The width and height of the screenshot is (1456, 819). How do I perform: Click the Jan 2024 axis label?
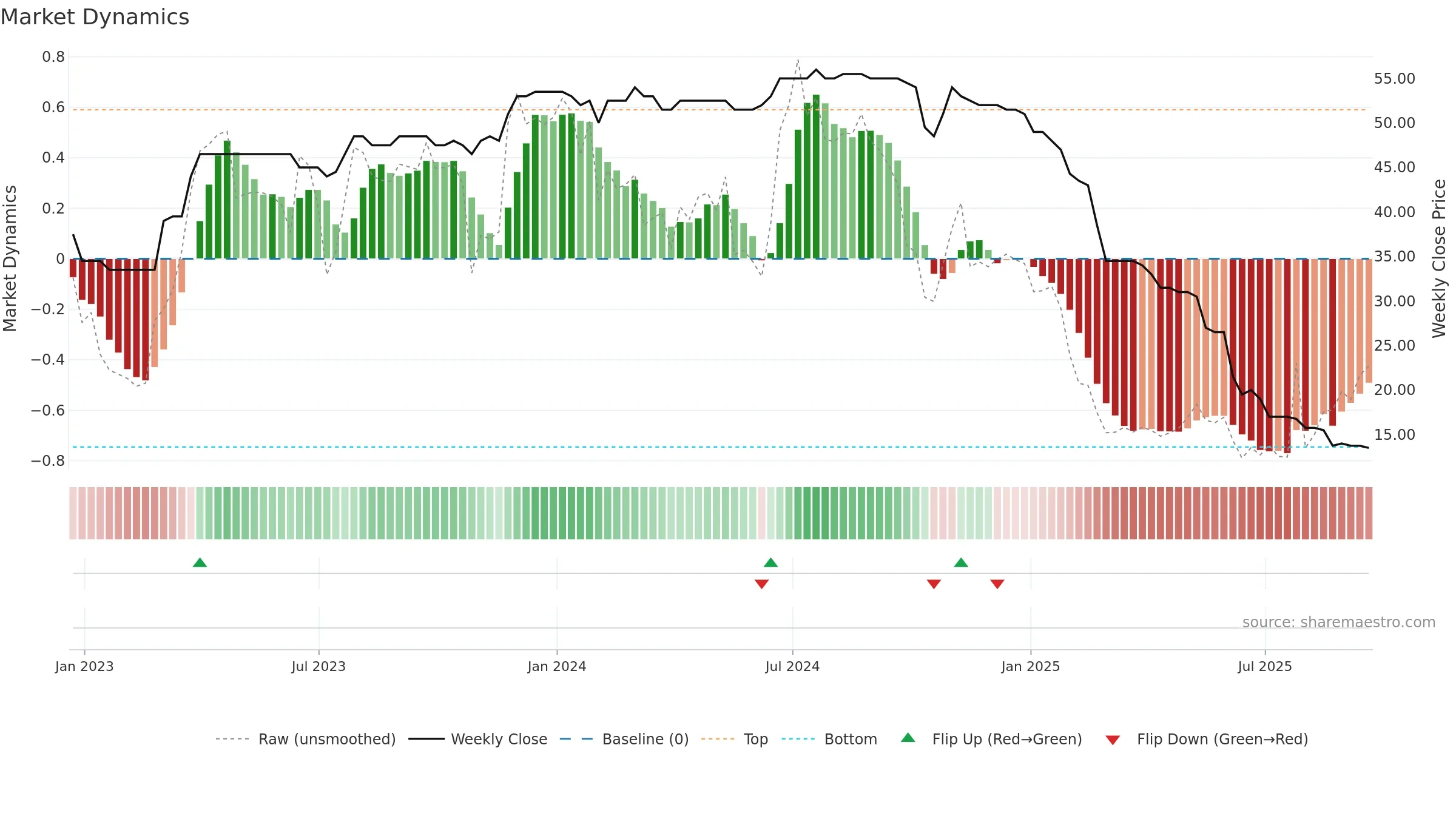pos(557,666)
